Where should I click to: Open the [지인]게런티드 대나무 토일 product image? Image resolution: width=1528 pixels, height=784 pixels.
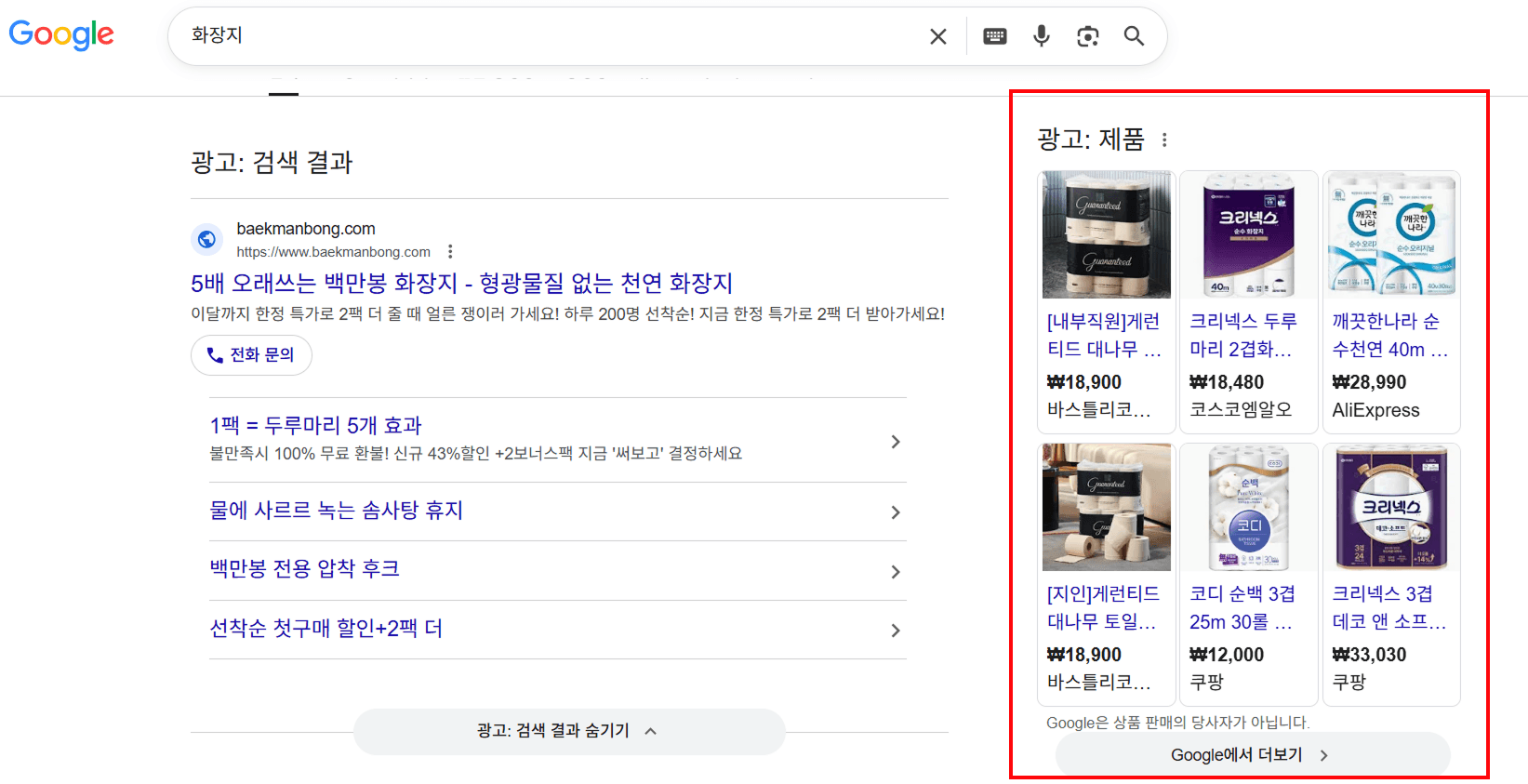[1107, 508]
